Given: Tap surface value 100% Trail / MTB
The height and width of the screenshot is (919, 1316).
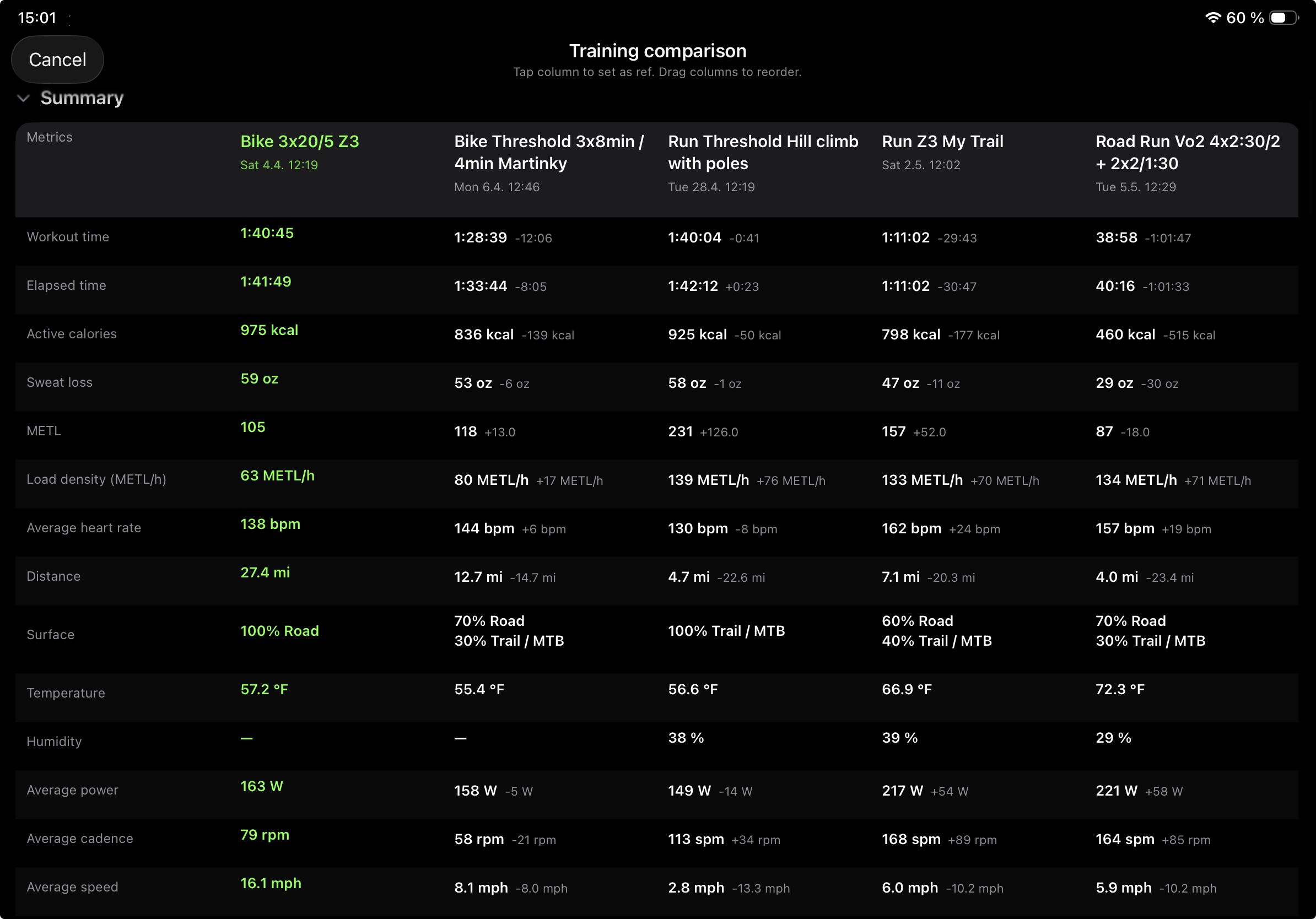Looking at the screenshot, I should 726,631.
